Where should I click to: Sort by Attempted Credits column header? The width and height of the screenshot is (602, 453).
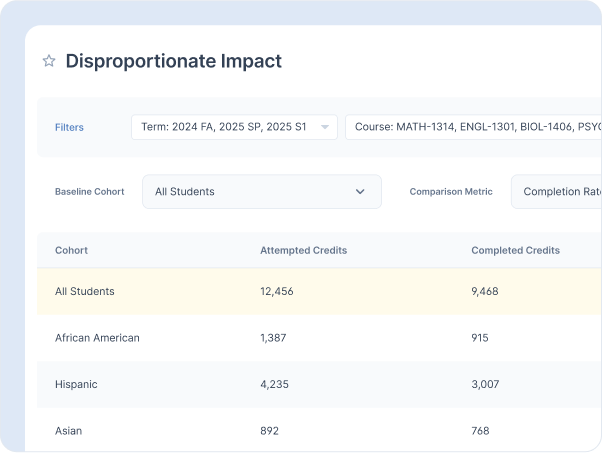click(303, 250)
